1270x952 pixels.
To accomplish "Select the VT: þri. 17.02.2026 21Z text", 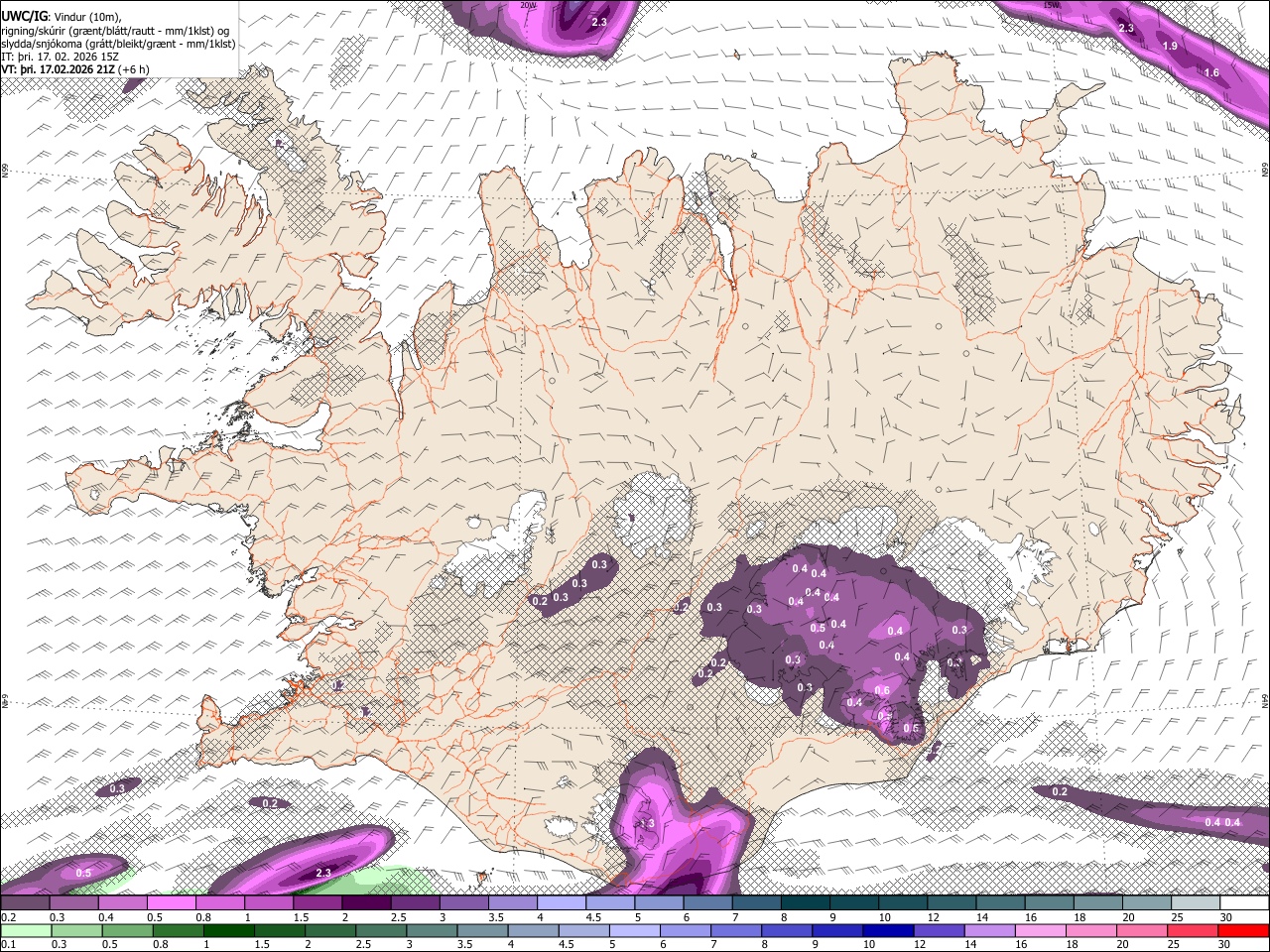I will (x=59, y=69).
